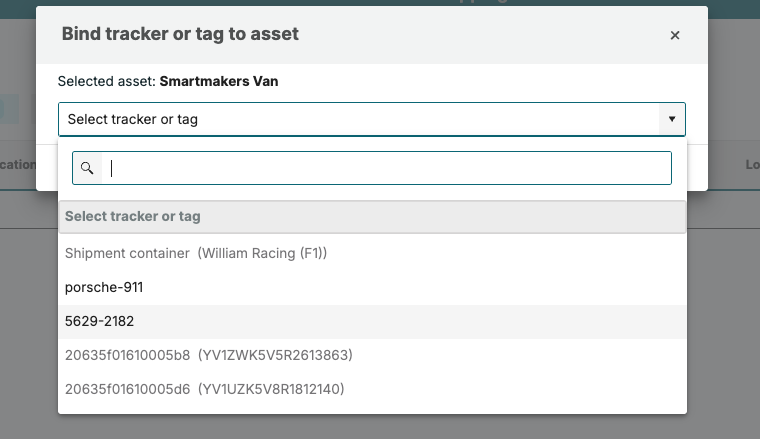Collapse the 'Select tracker or tag' combo box
Screen dimensions: 760x439
[x=360, y=119]
